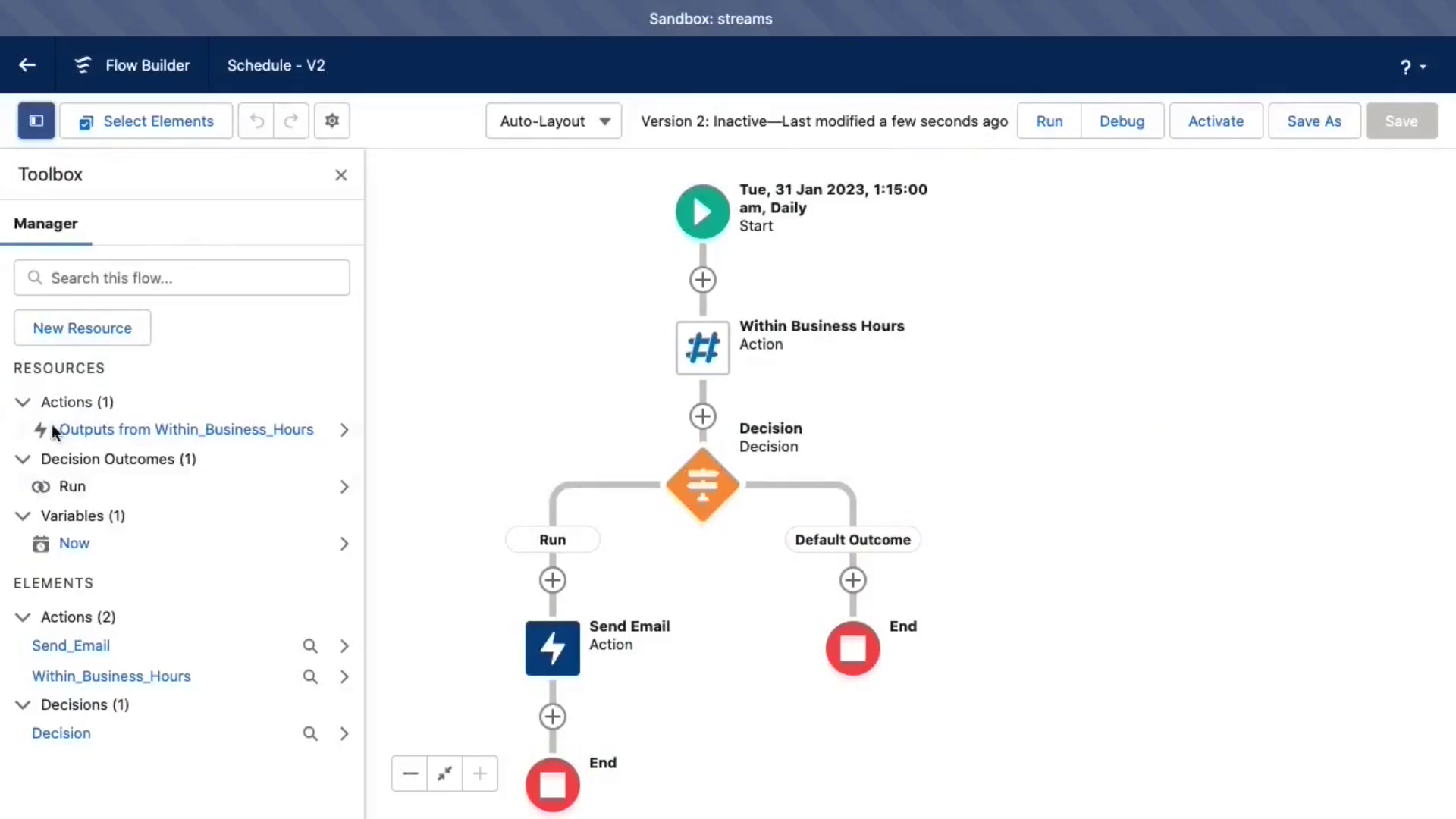Image resolution: width=1456 pixels, height=819 pixels.
Task: Select the Within Business Hours action node
Action: [x=702, y=348]
